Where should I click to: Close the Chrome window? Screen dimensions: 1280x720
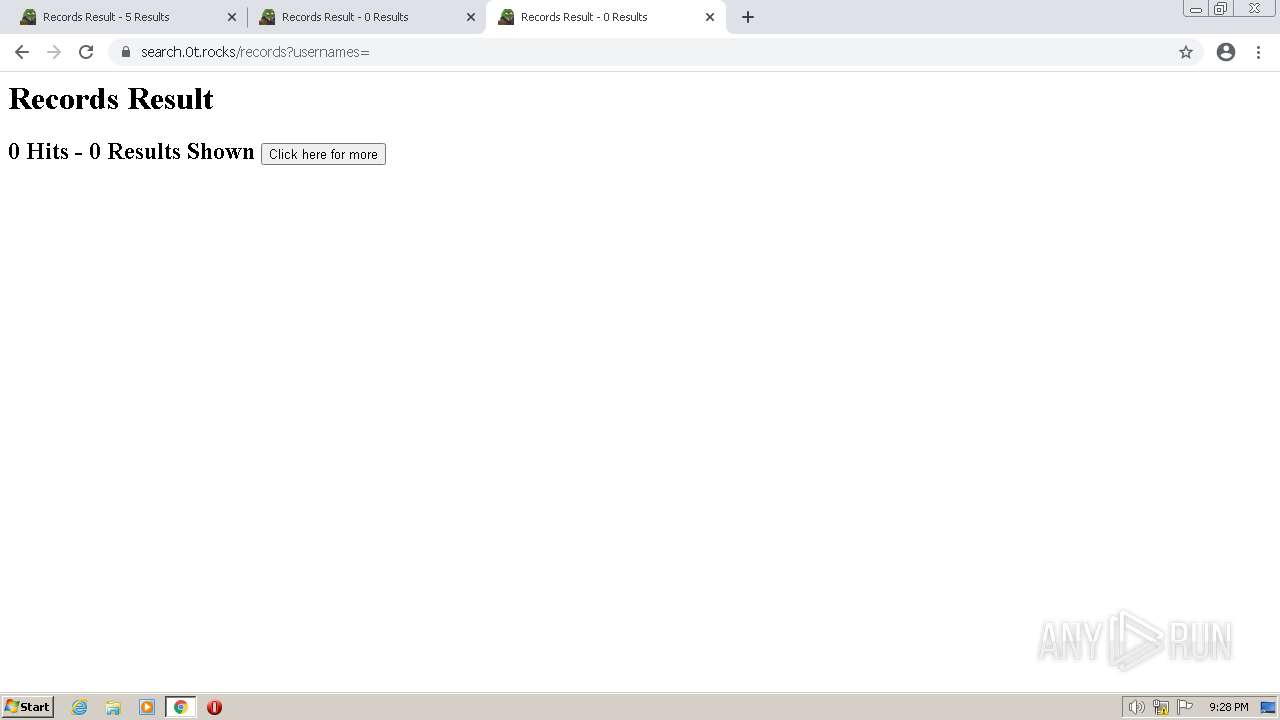point(1254,9)
